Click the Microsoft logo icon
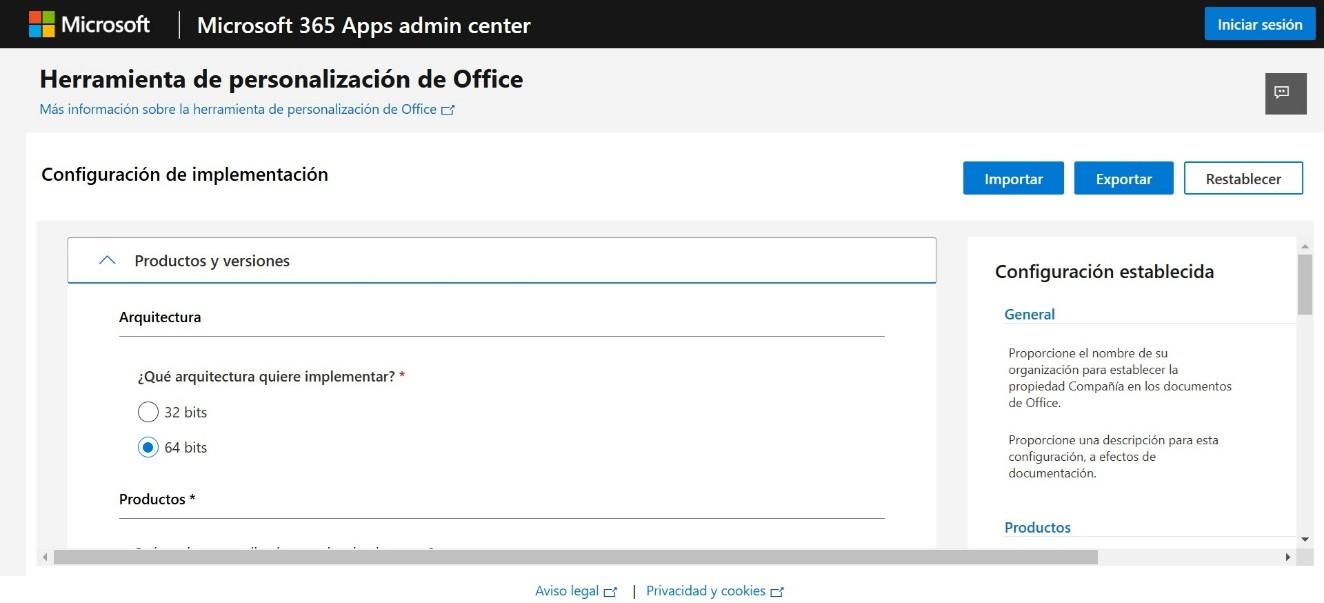Screen dimensions: 1324x603 pyautogui.click(x=42, y=24)
